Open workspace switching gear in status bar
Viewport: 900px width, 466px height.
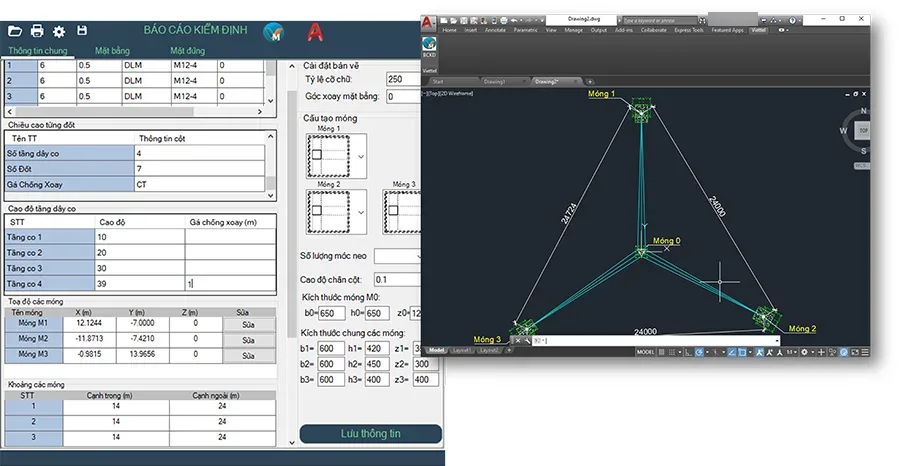pos(805,352)
